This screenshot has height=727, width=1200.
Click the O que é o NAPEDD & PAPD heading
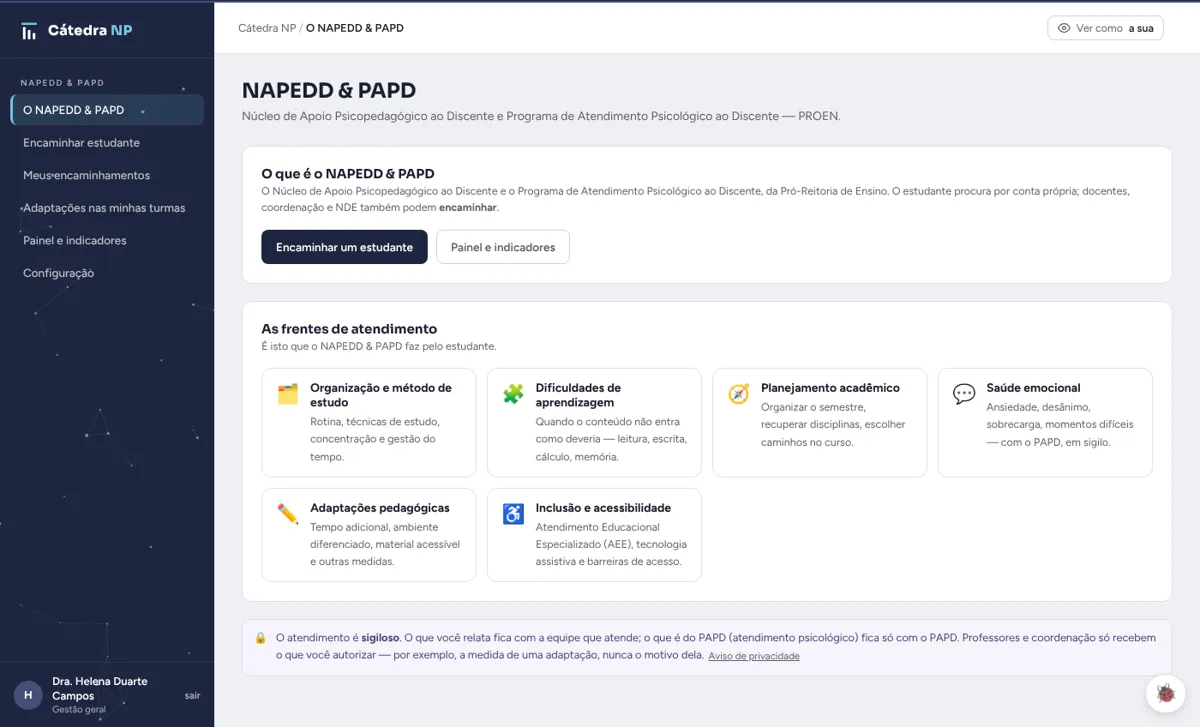click(x=348, y=174)
